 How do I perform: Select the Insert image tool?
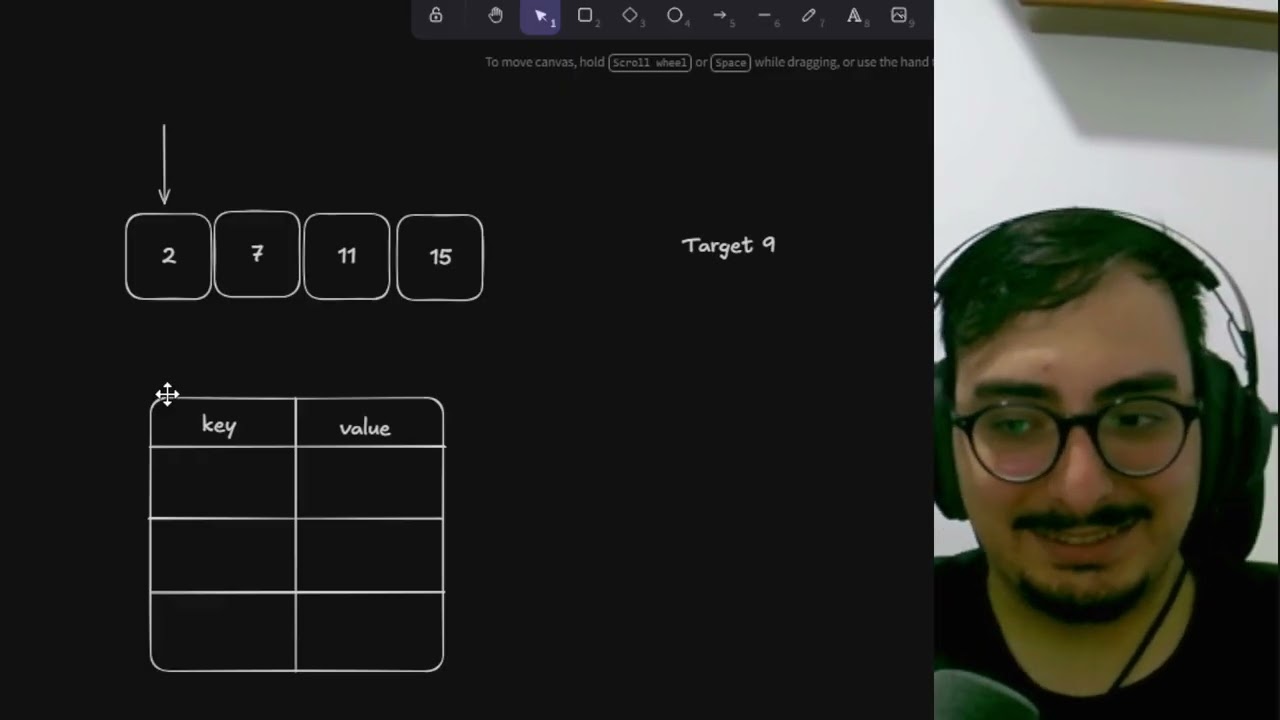899,15
